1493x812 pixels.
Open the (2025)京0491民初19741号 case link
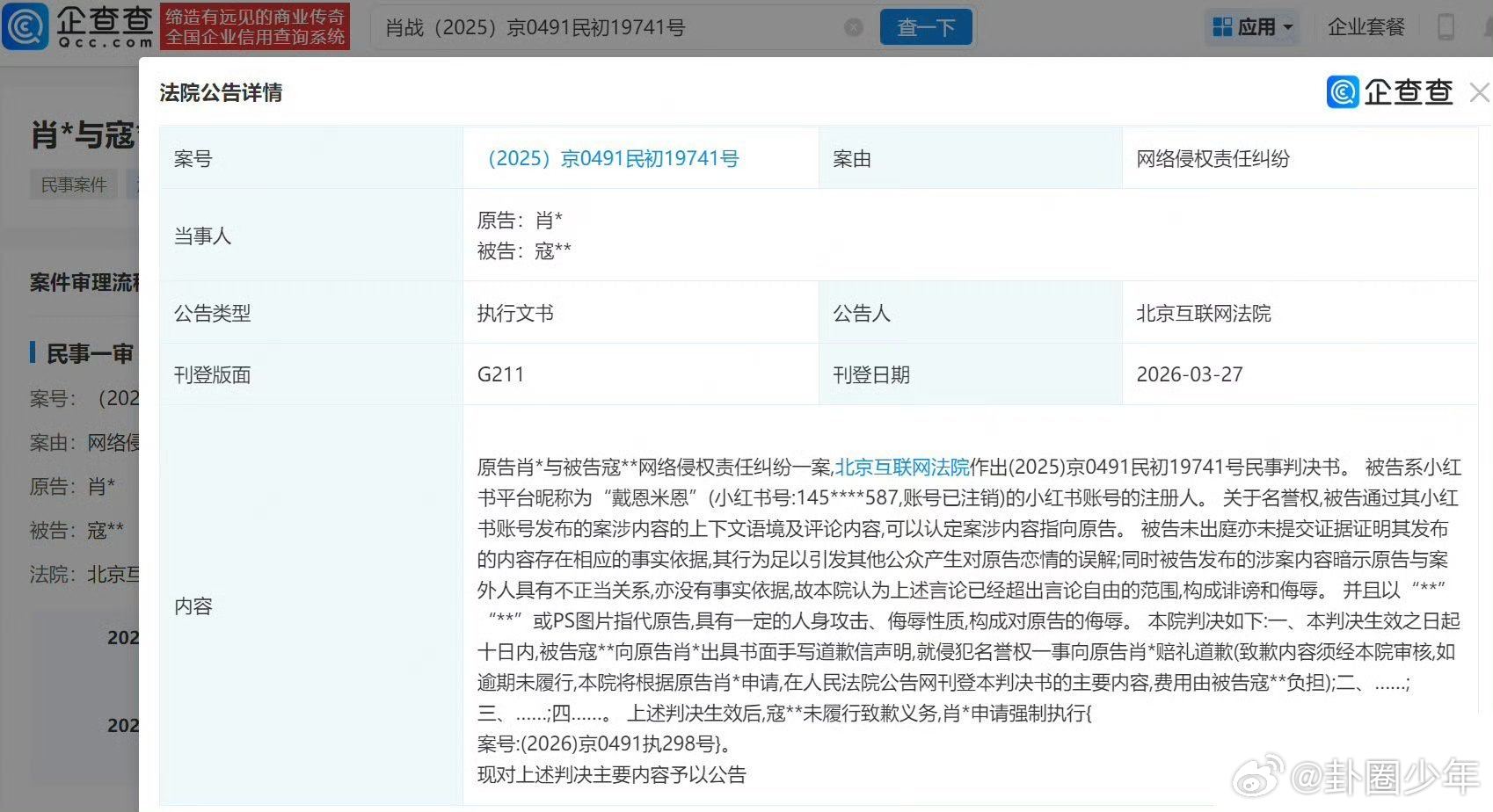tap(613, 159)
